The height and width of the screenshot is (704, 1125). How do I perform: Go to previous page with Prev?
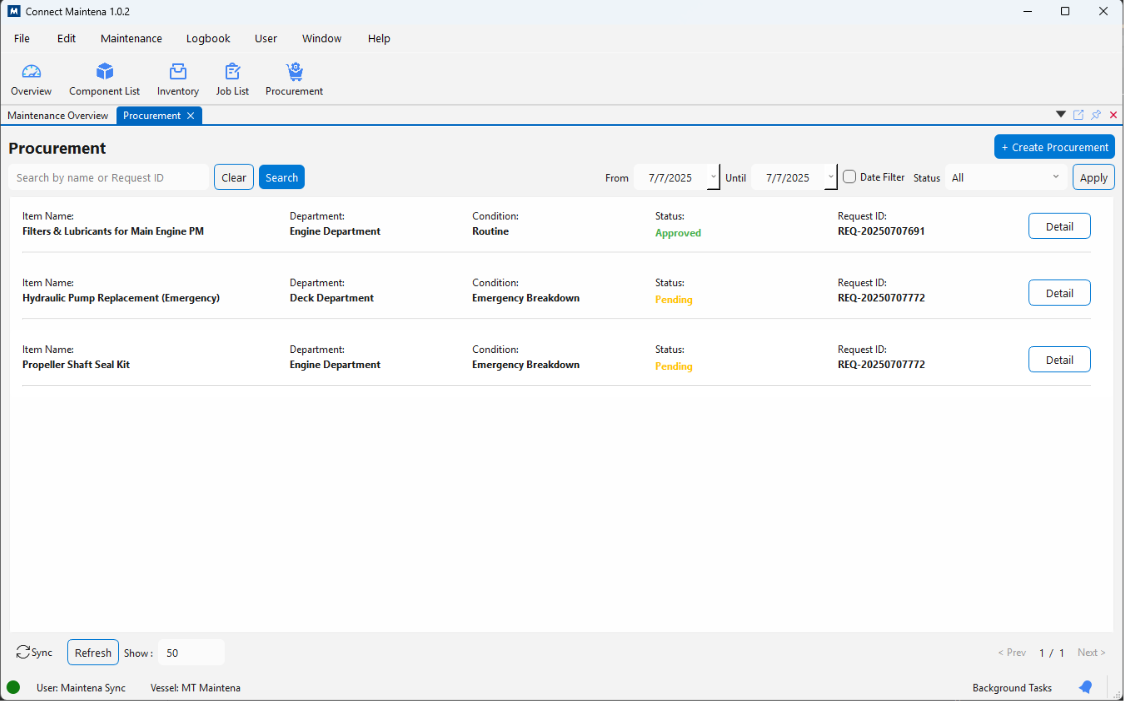(1012, 652)
